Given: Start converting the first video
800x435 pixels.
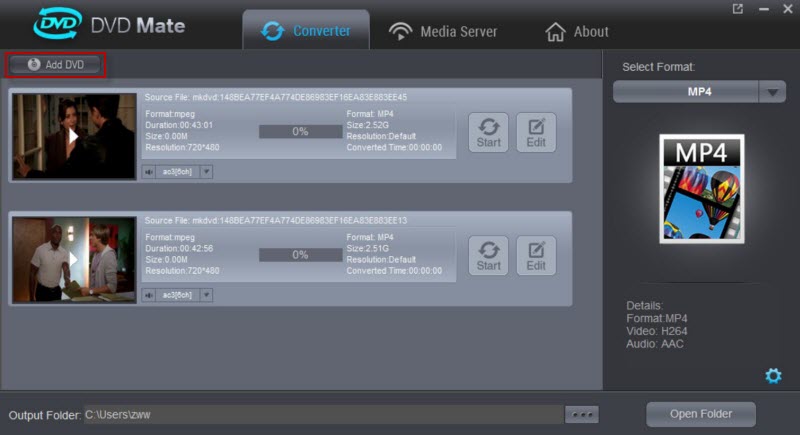Looking at the screenshot, I should 488,132.
